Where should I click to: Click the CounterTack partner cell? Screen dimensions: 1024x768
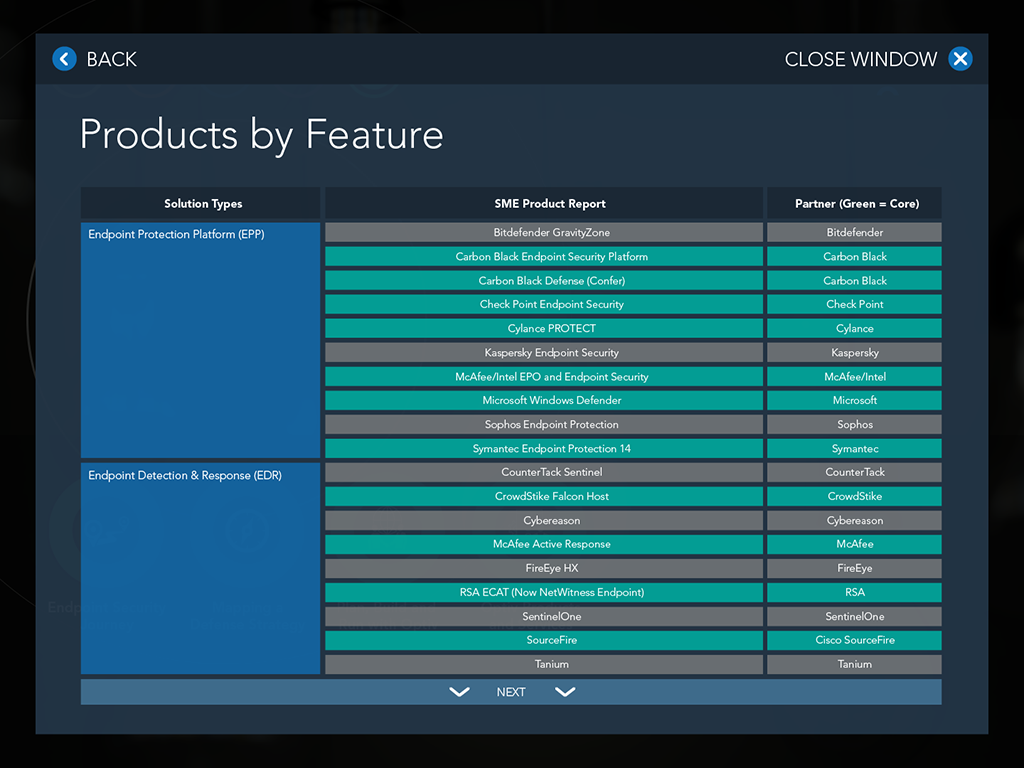tap(854, 472)
